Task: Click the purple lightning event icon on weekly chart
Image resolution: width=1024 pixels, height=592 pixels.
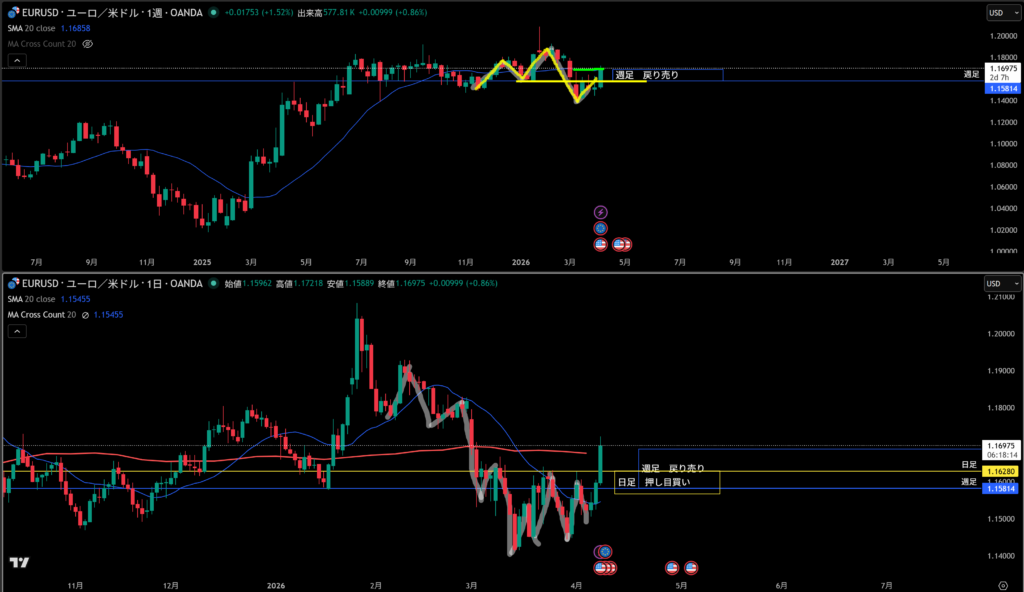Action: [x=600, y=212]
